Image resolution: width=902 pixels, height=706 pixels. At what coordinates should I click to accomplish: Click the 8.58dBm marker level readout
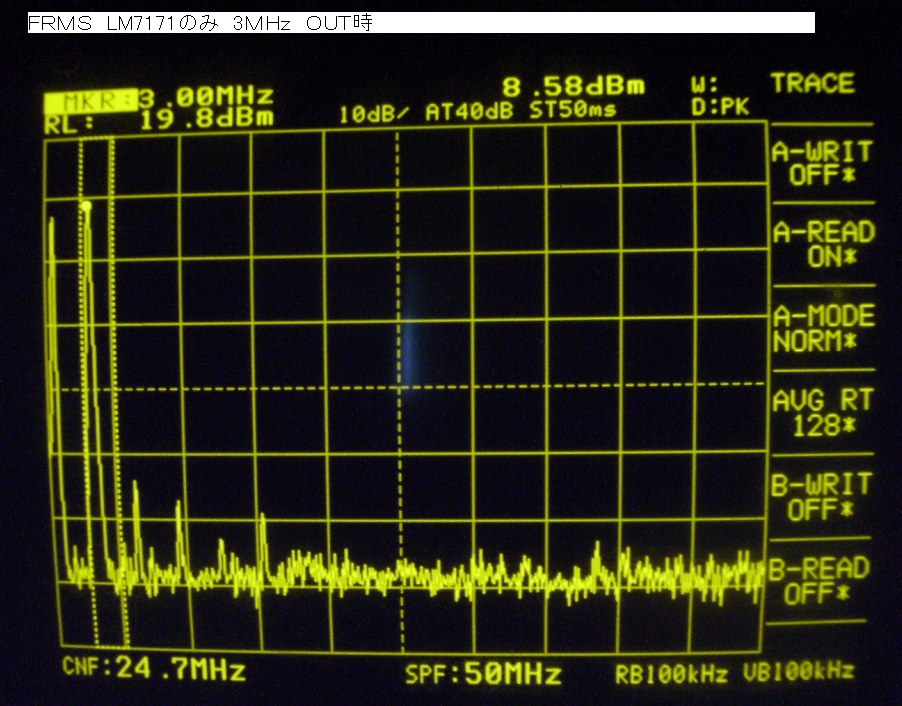point(574,87)
